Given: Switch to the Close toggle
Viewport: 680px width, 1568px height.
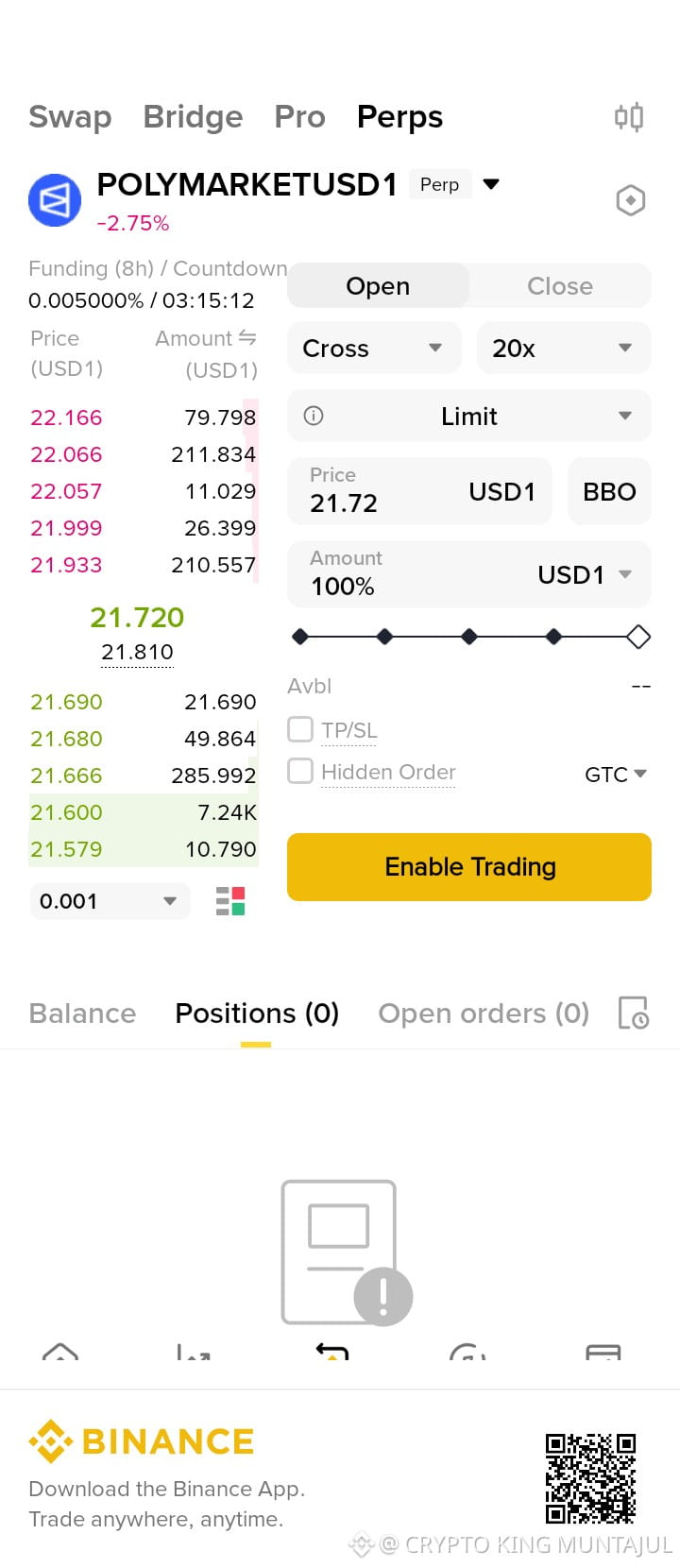Looking at the screenshot, I should click(x=560, y=286).
